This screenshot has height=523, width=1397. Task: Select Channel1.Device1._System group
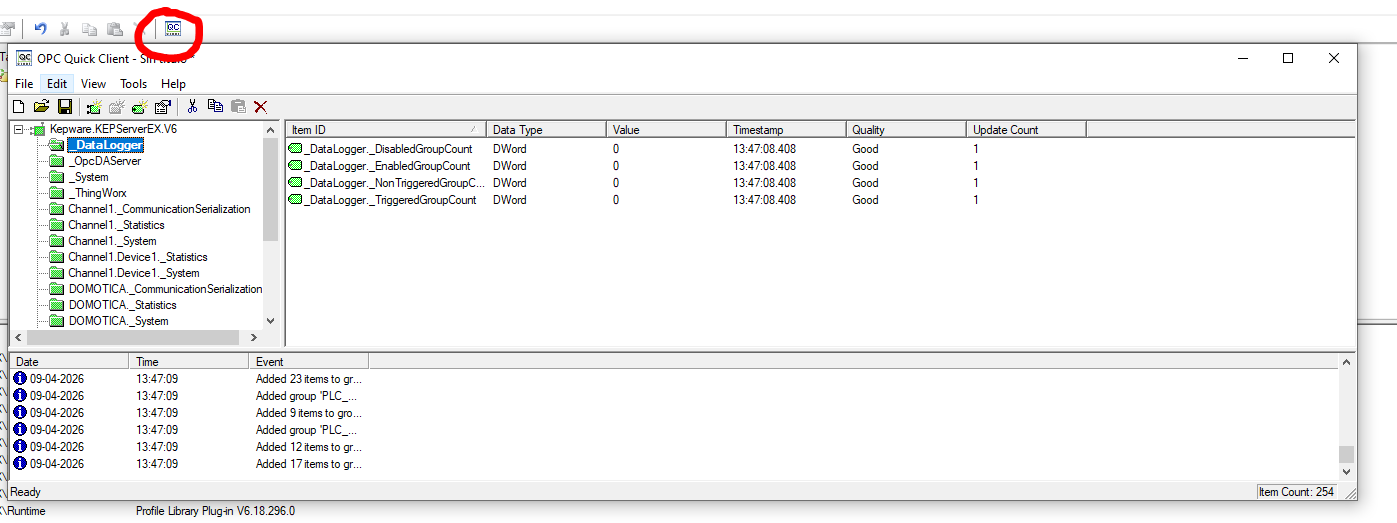click(x=134, y=273)
